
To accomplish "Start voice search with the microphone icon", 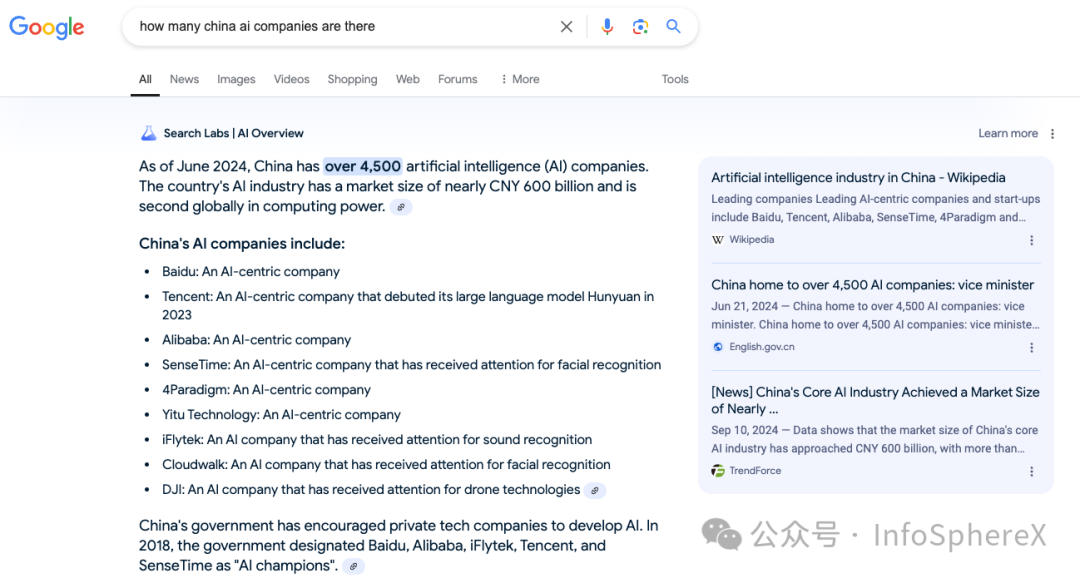I will pyautogui.click(x=607, y=26).
